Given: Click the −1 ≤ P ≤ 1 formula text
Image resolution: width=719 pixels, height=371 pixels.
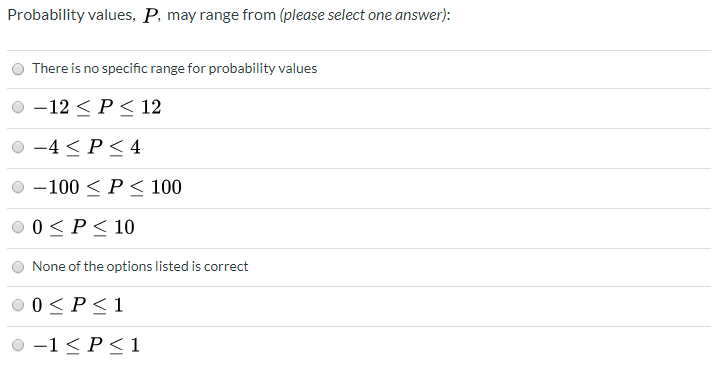Looking at the screenshot, I should pyautogui.click(x=86, y=345).
